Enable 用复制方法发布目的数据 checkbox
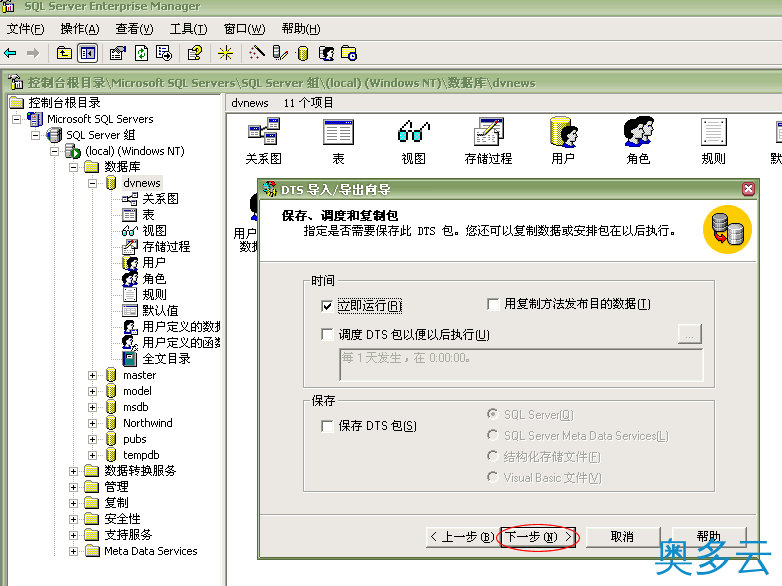Screen dimensions: 782x586 pos(493,304)
